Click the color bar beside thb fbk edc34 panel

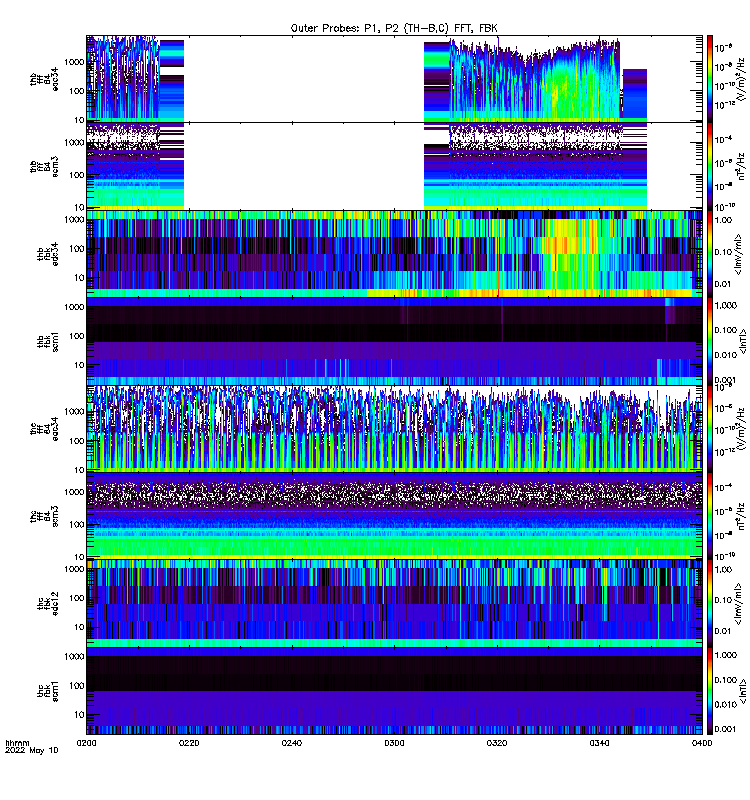point(710,254)
